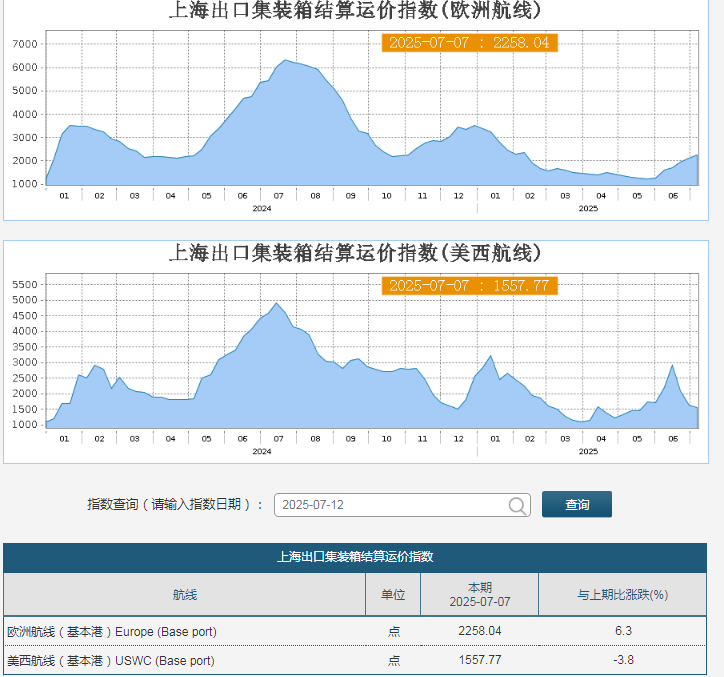Click the 点 unit cell in USWC row
724x677 pixels.
(x=393, y=660)
